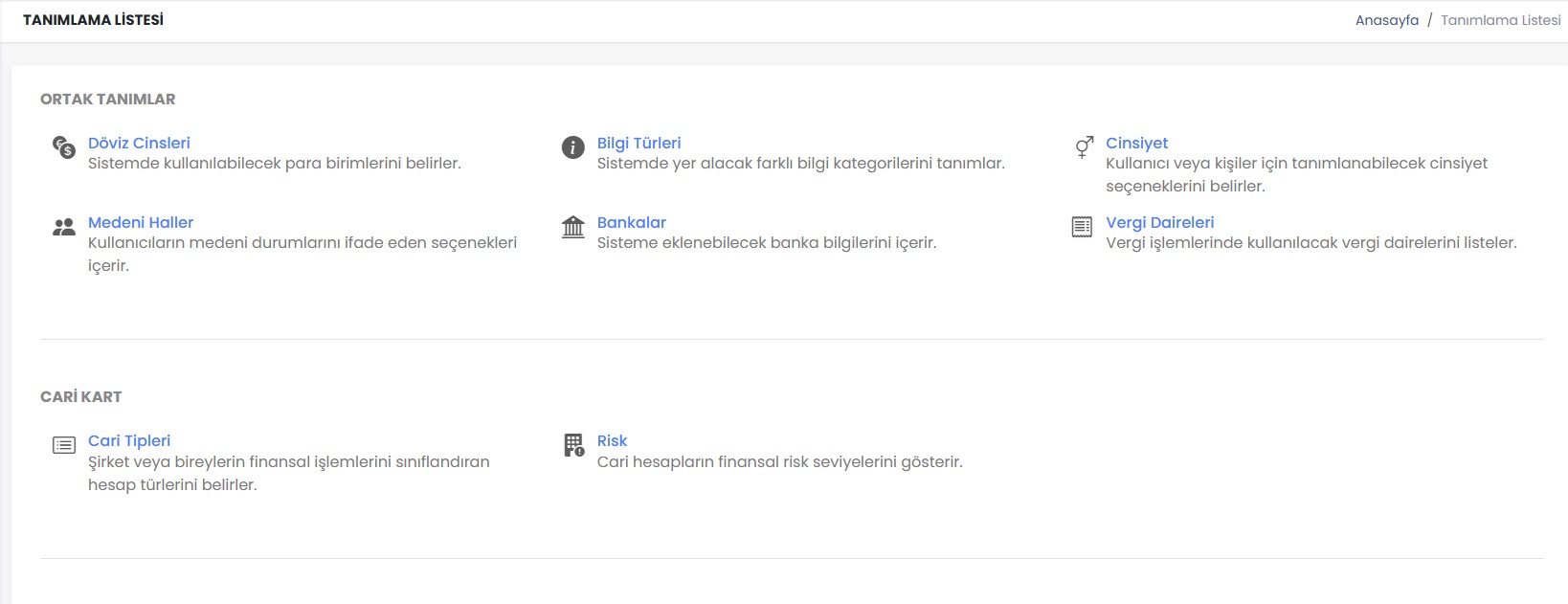Open the Döviz Cinsleri link
This screenshot has height=604, width=1568.
coord(139,143)
